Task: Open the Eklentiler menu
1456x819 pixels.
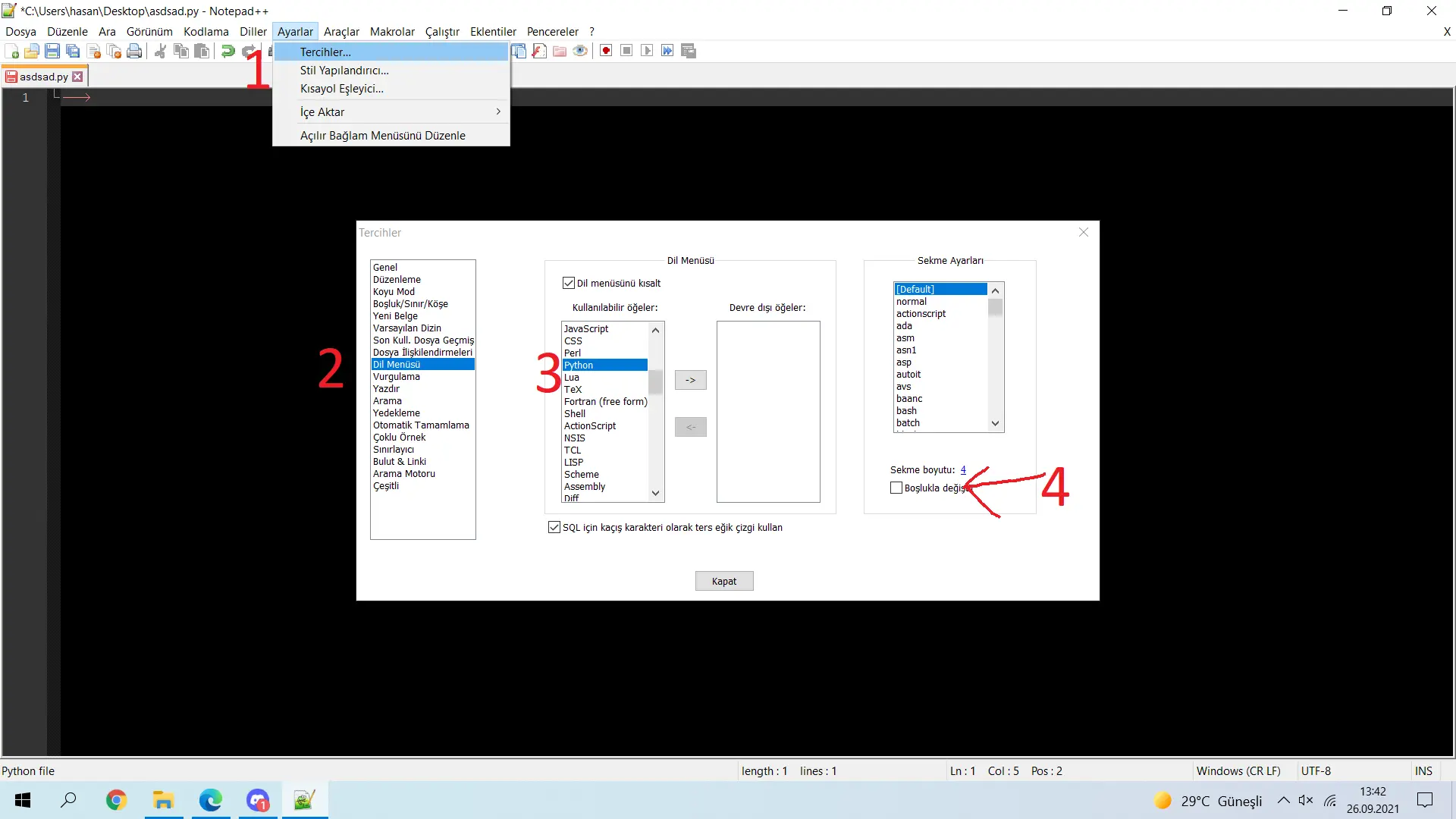Action: [493, 31]
